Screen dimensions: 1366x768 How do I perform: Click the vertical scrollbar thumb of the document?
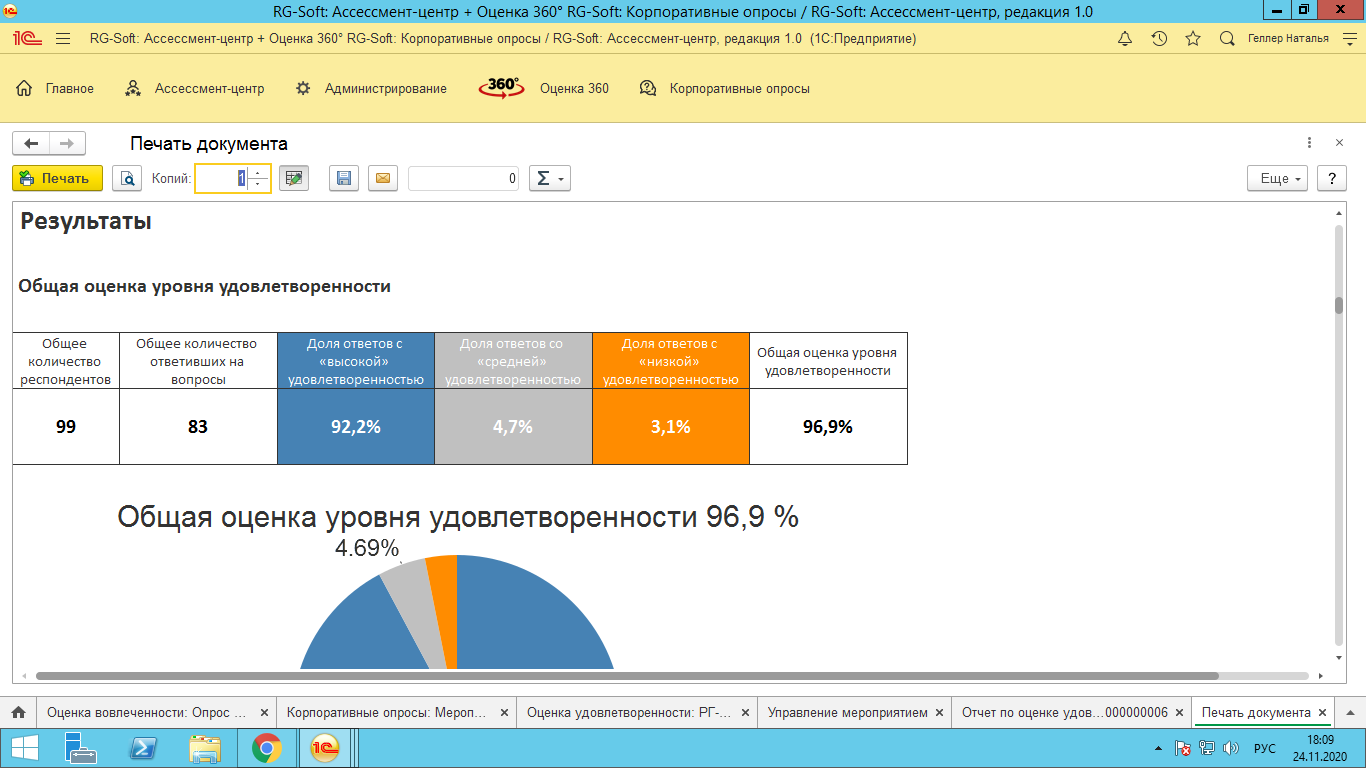1339,306
